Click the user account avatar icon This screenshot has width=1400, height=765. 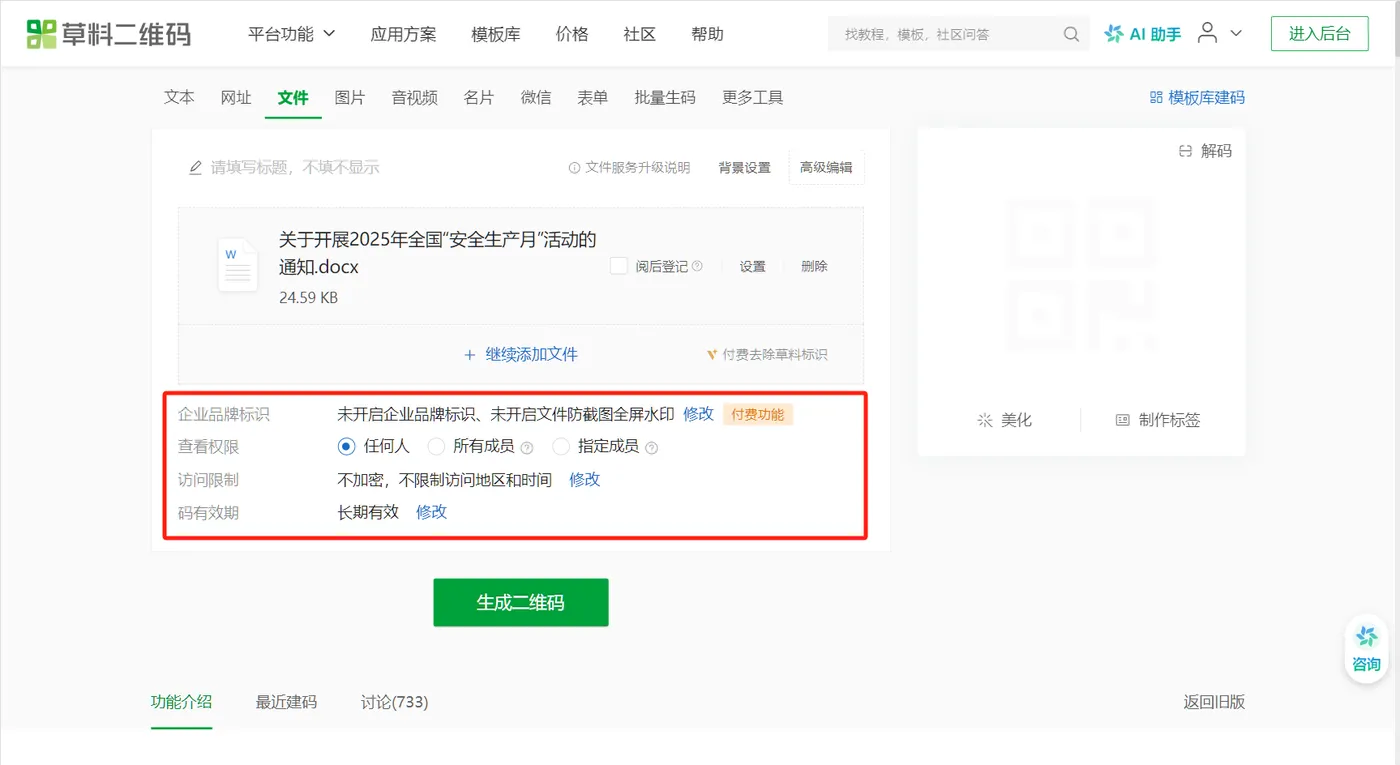(x=1208, y=33)
